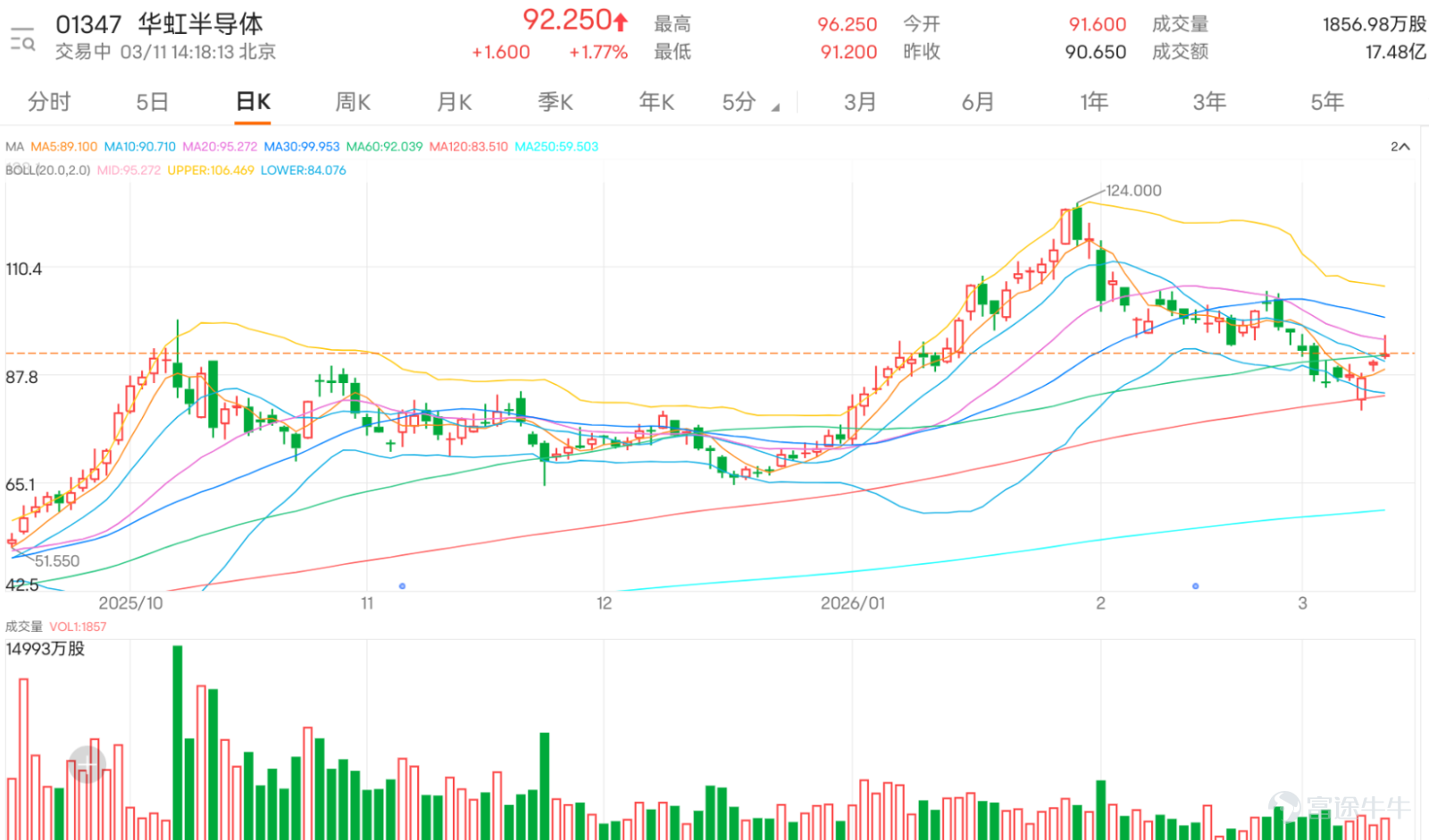Image resolution: width=1429 pixels, height=840 pixels.
Task: Click the +1.600 price change value
Action: coord(501,53)
